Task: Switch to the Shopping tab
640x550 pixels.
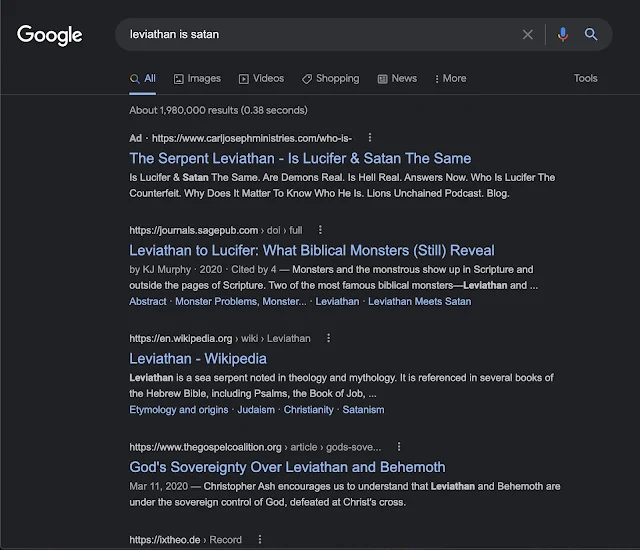Action: pyautogui.click(x=331, y=78)
